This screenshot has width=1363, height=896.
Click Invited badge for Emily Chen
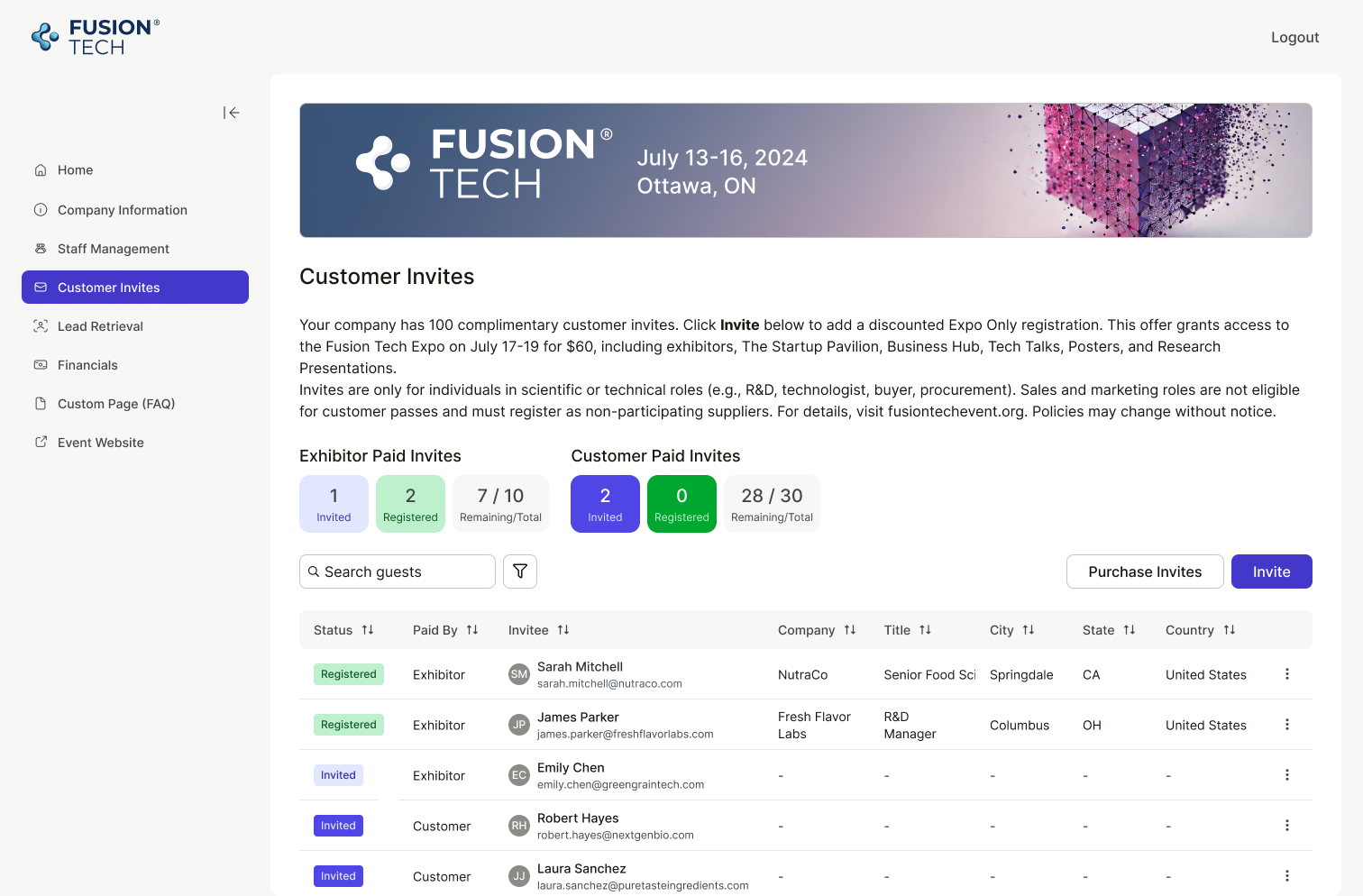(x=338, y=775)
